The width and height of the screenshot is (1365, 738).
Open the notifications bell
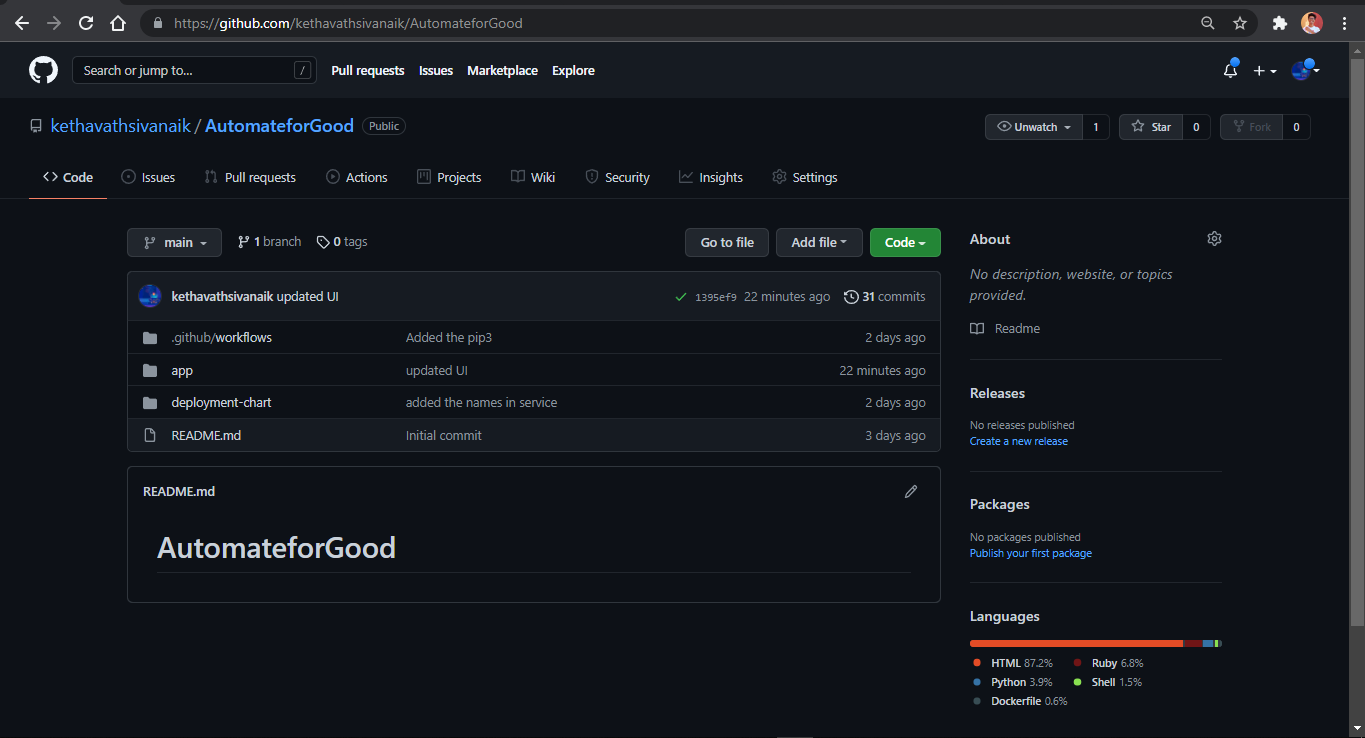(x=1230, y=70)
